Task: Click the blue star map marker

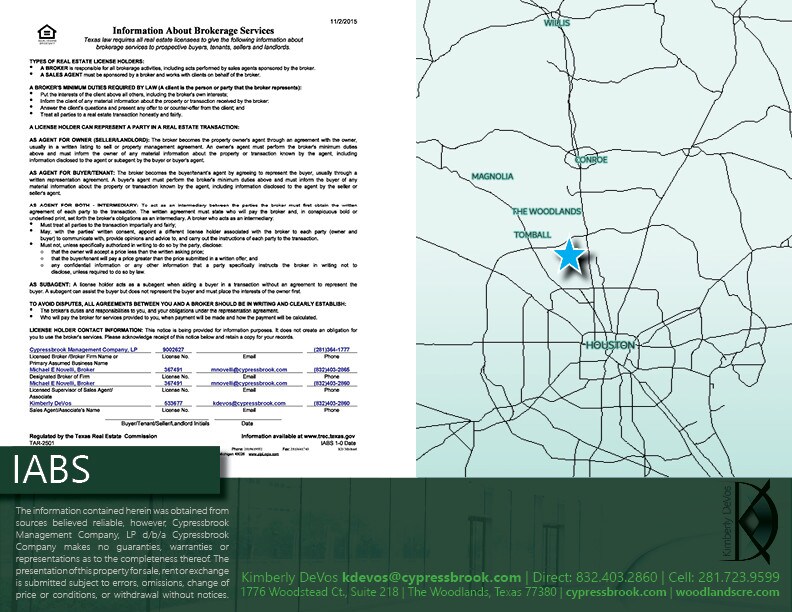Action: click(569, 256)
